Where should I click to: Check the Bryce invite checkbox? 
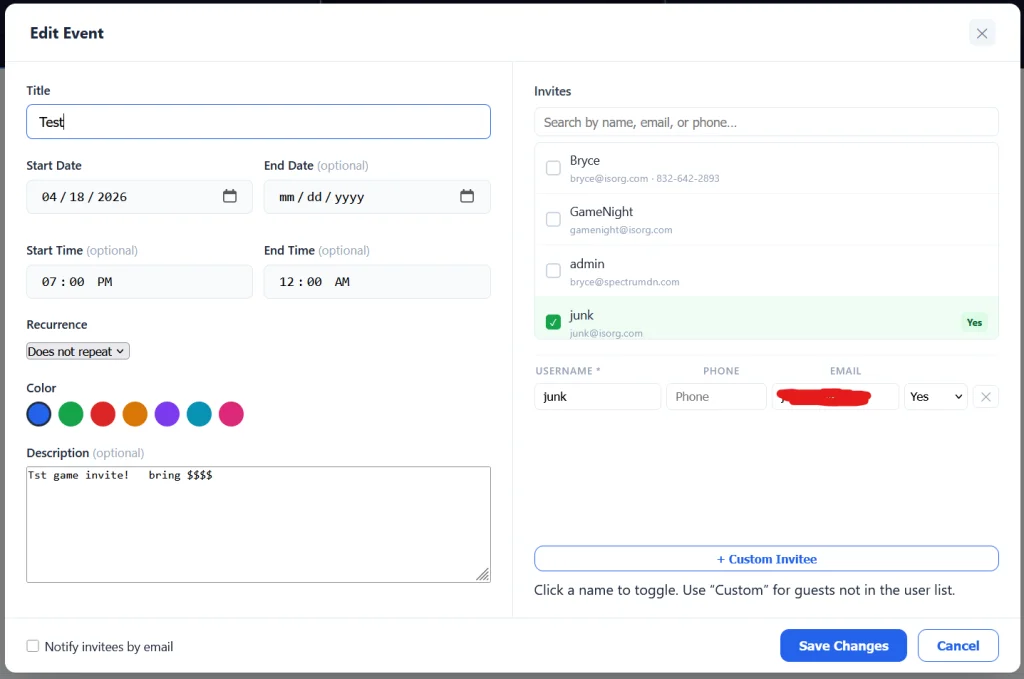[x=553, y=168]
